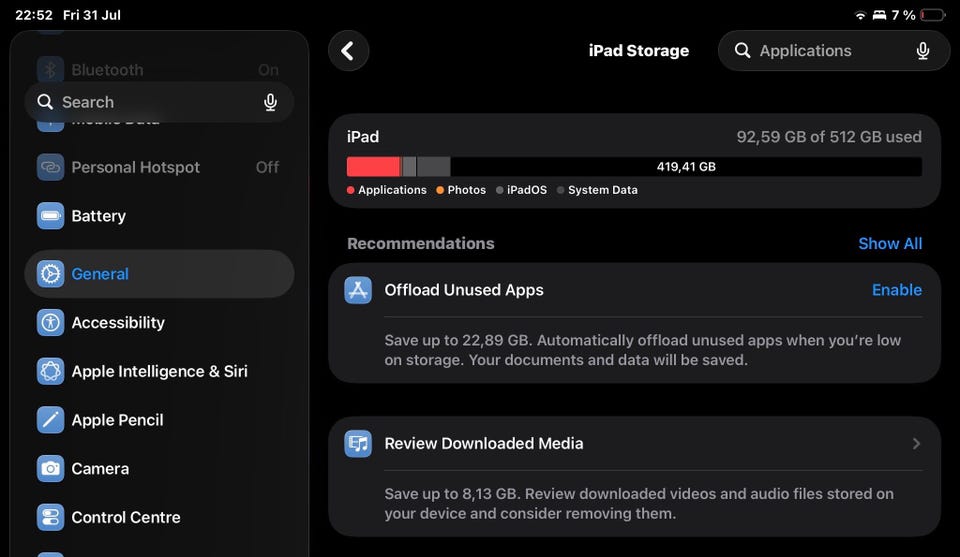
Task: Tap the magnifier in Applications search field
Action: pyautogui.click(x=742, y=51)
